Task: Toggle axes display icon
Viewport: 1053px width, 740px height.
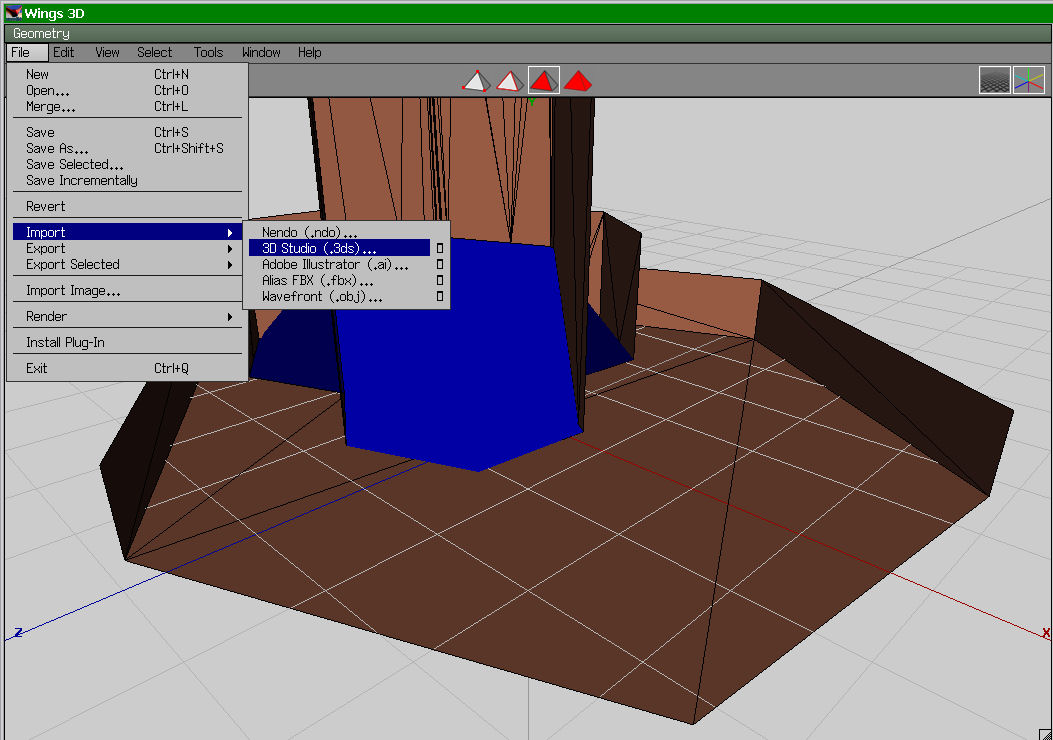Action: [1028, 81]
